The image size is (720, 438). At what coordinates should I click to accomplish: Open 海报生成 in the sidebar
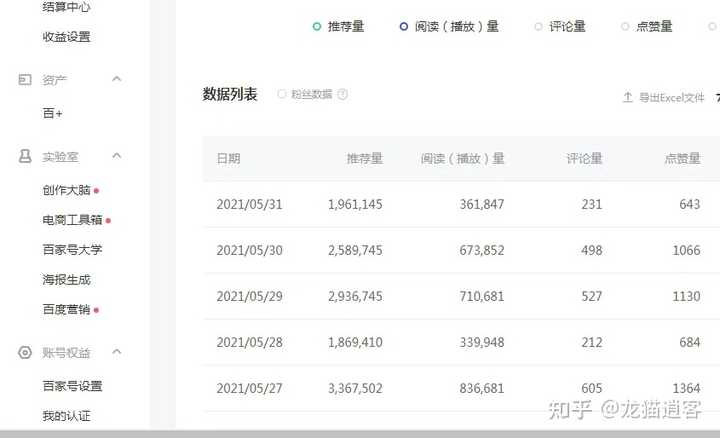[66, 280]
